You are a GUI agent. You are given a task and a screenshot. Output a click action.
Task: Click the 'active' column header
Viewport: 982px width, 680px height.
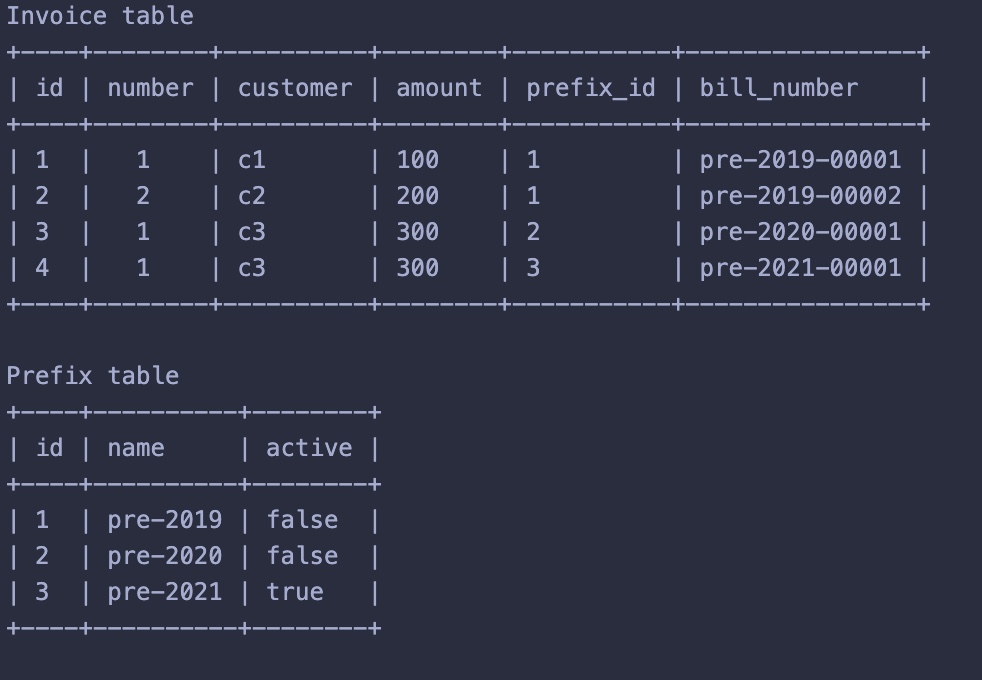309,448
